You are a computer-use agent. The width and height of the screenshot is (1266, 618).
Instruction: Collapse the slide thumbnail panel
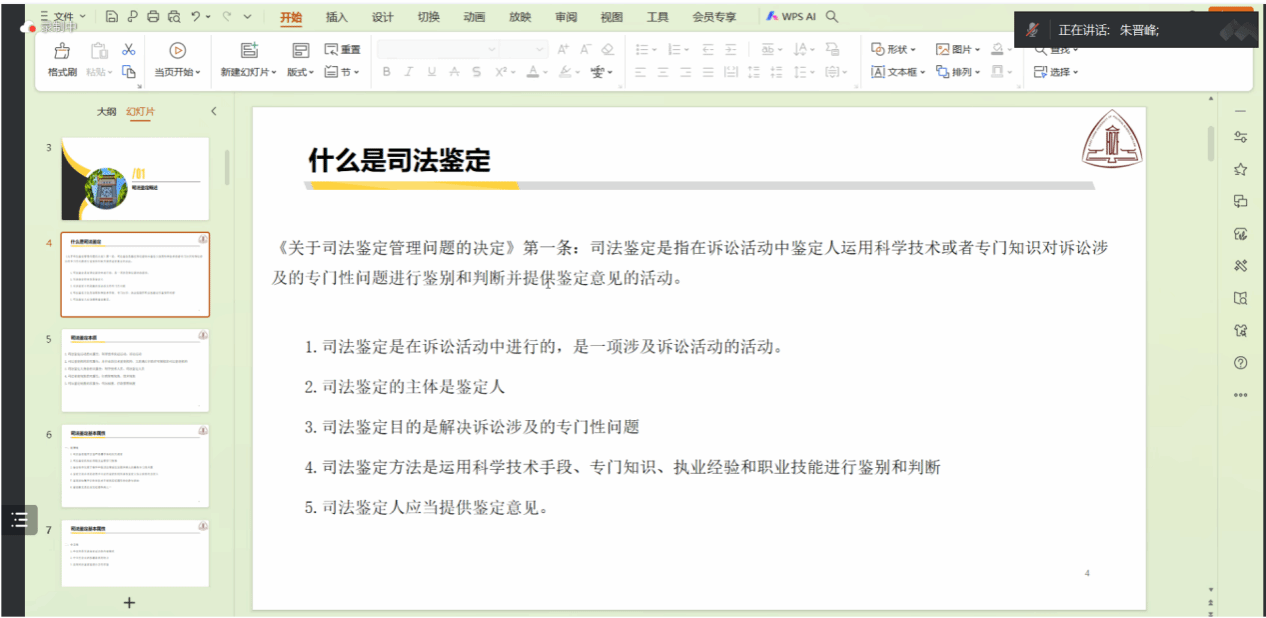pos(213,111)
